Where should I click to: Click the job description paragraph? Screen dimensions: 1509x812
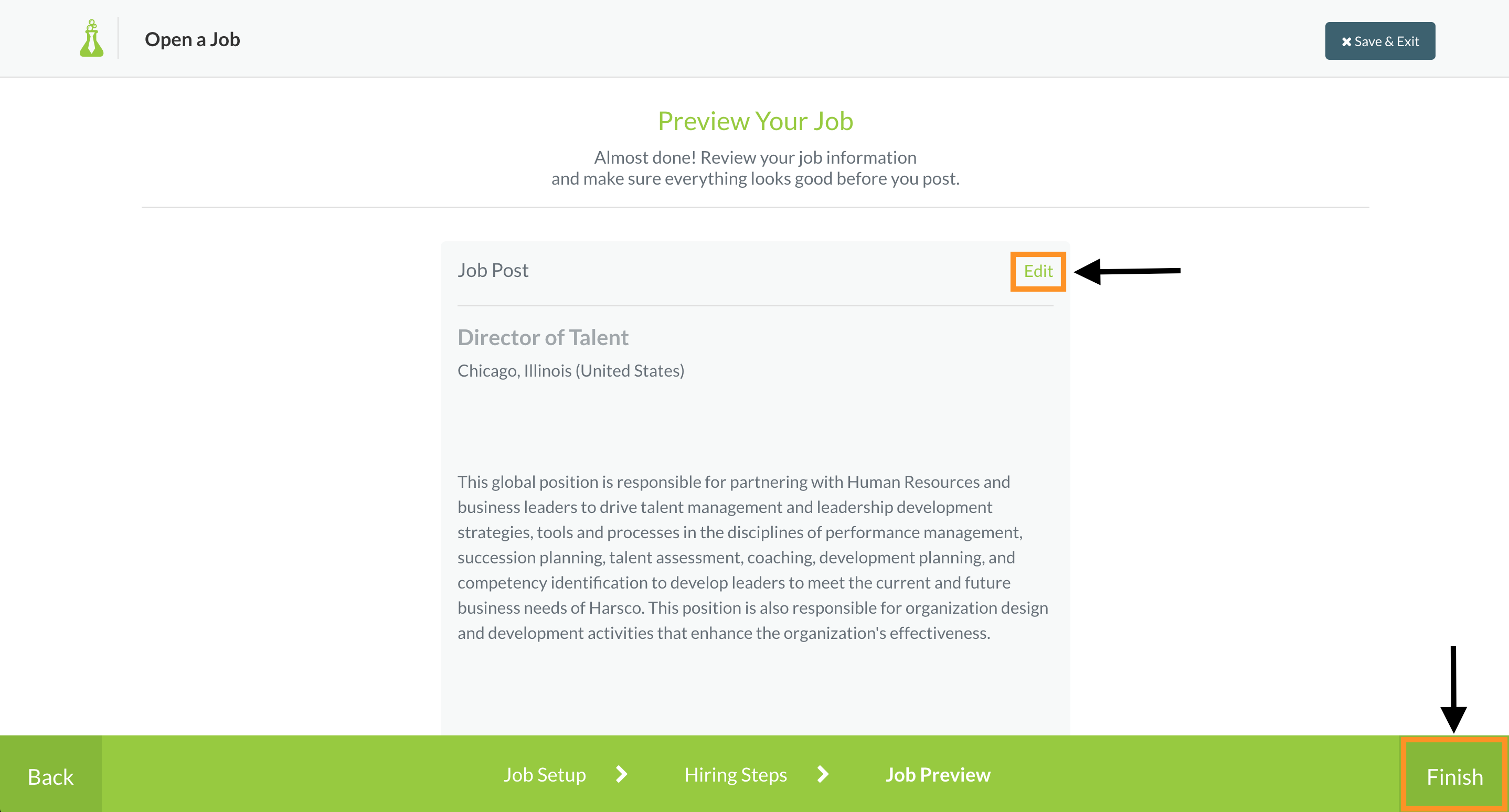[x=753, y=557]
